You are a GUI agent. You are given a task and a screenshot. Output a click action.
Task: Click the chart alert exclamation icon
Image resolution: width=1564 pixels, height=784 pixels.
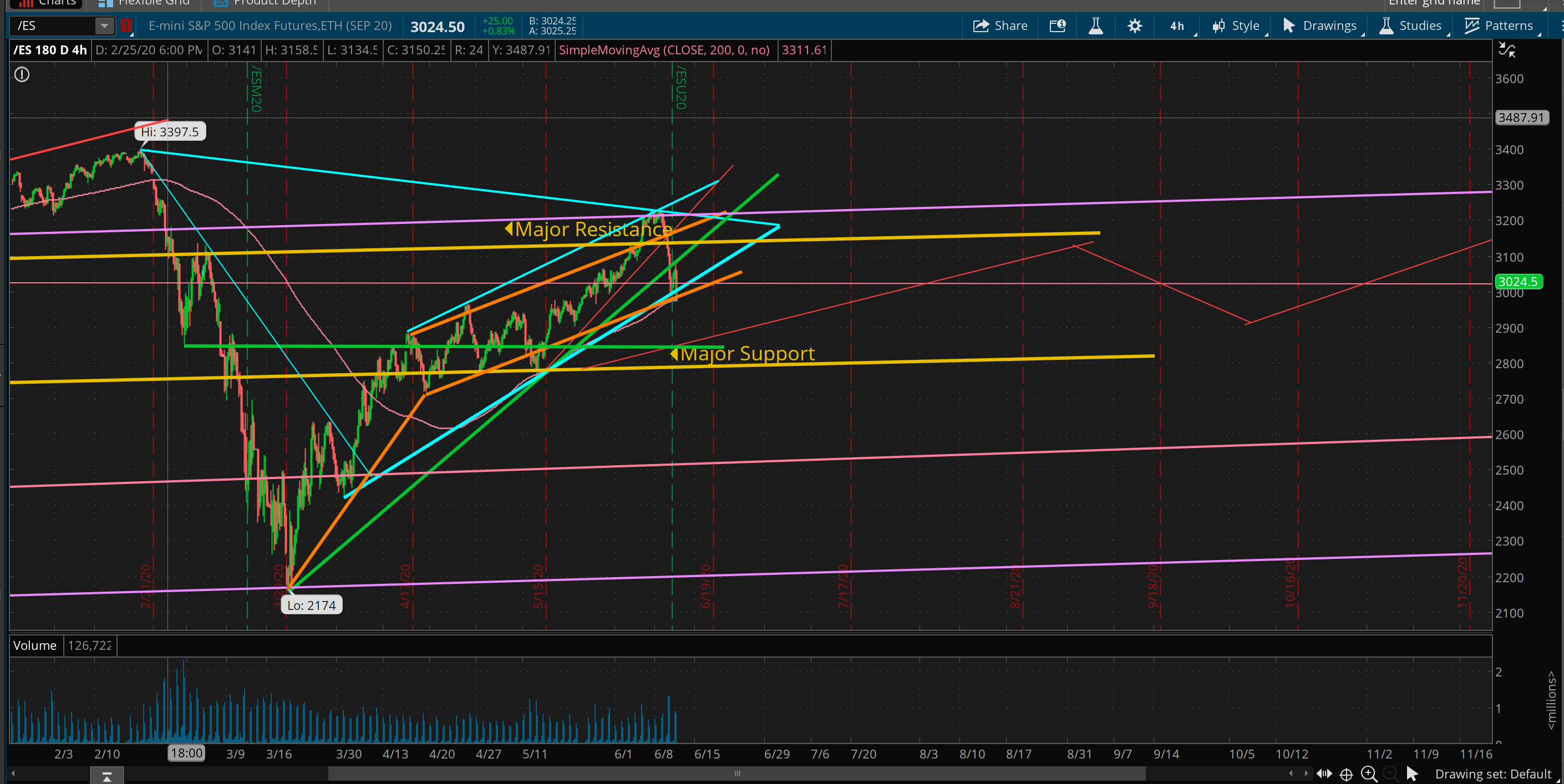(22, 75)
